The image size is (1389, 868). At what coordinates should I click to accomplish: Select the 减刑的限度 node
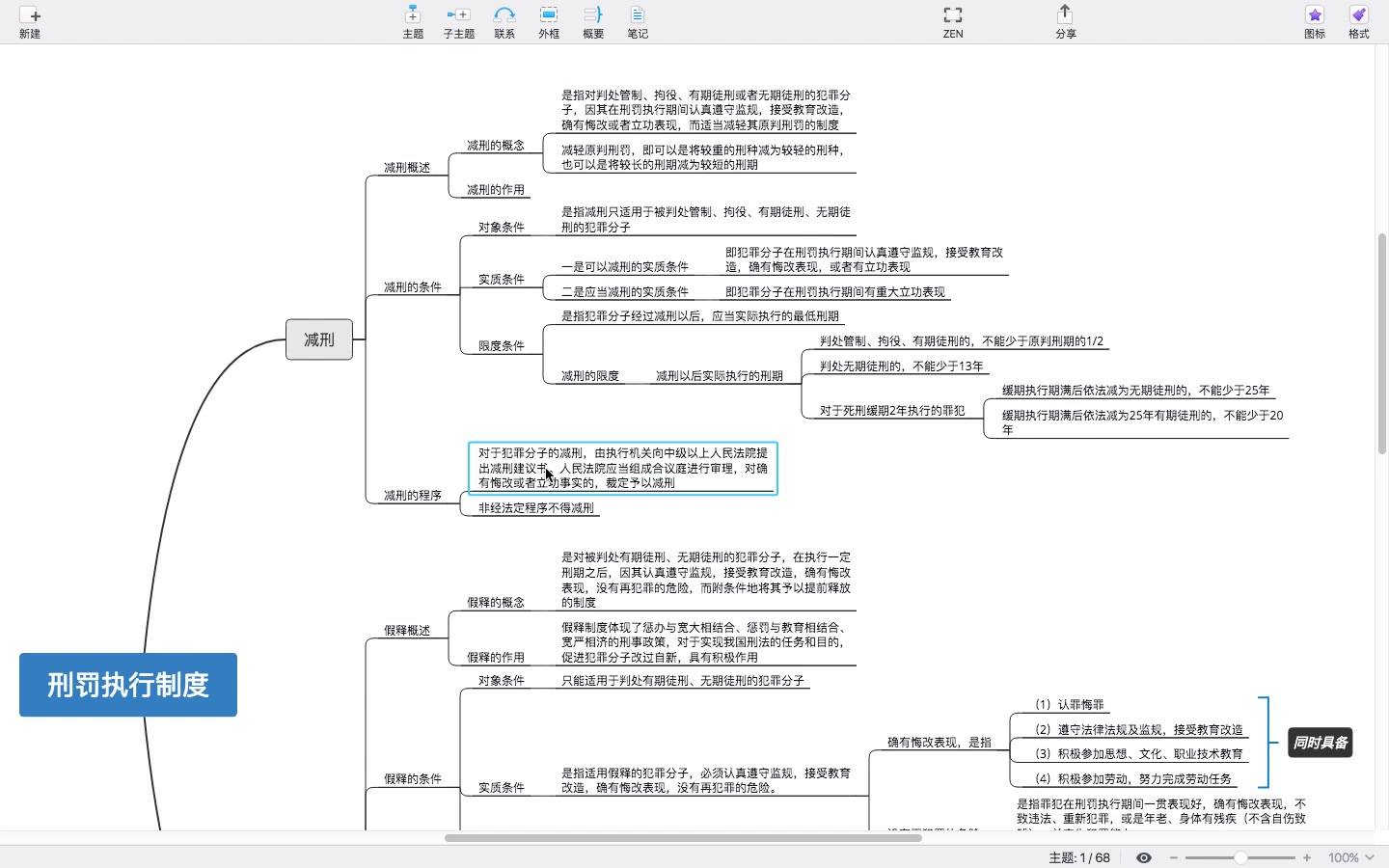tap(590, 376)
